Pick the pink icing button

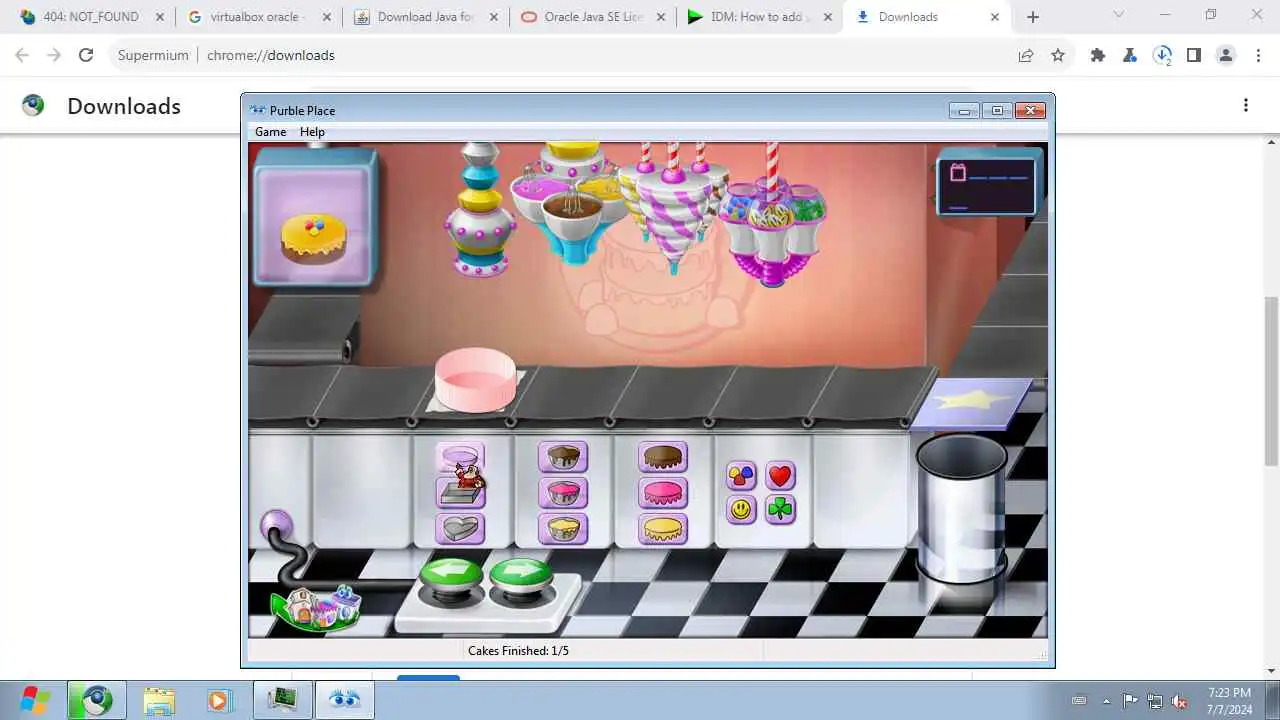[663, 492]
